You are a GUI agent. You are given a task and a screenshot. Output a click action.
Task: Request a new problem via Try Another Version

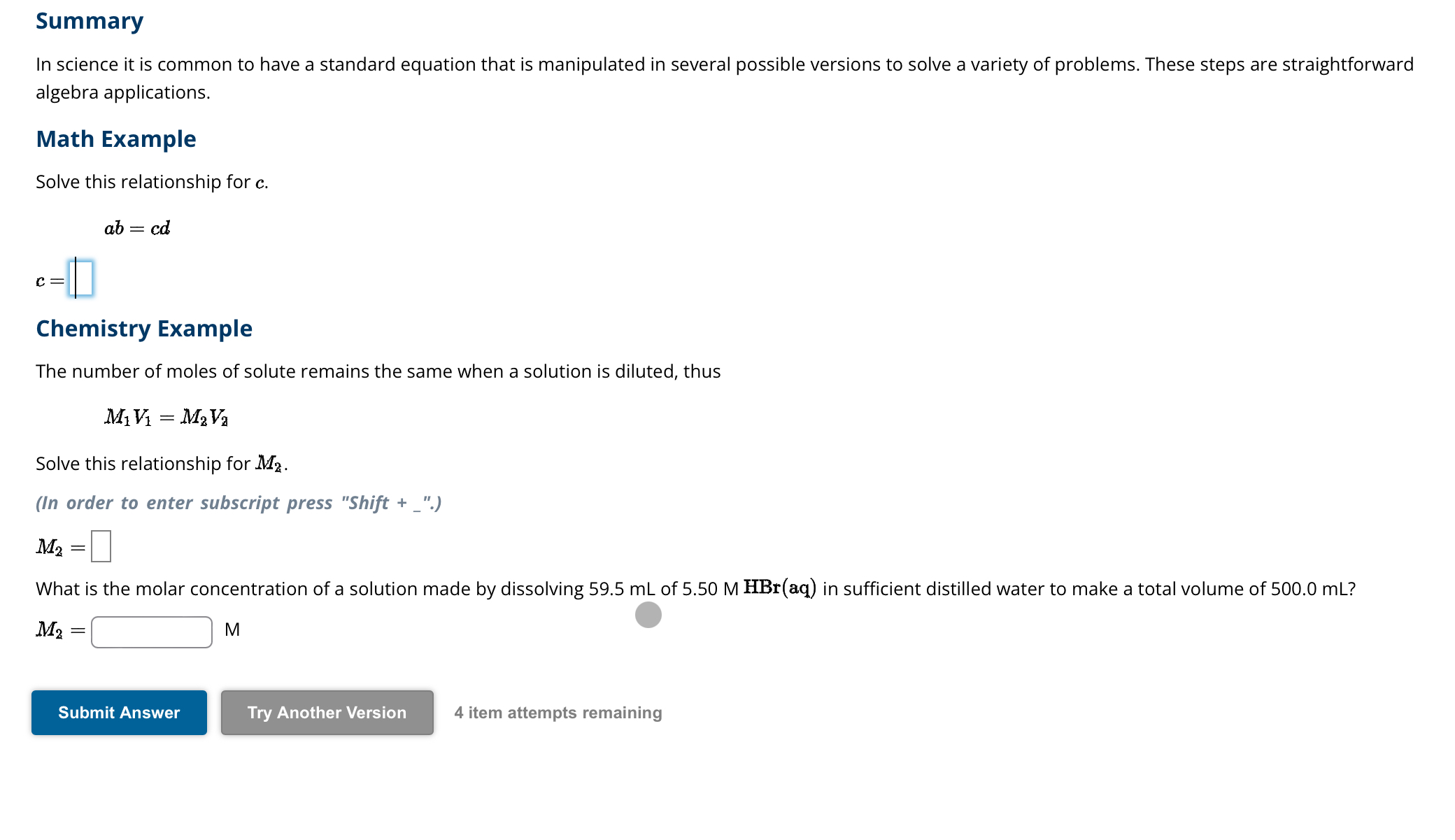pyautogui.click(x=326, y=712)
